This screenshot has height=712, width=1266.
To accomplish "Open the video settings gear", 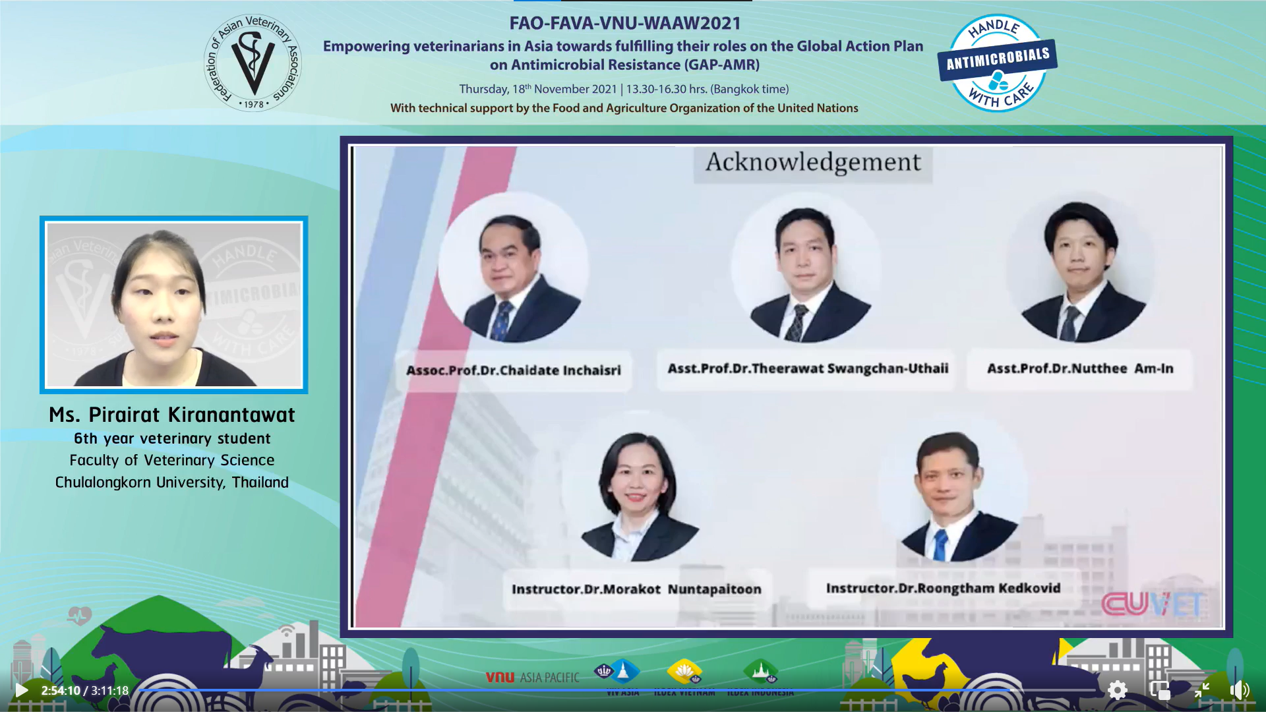I will (1117, 689).
